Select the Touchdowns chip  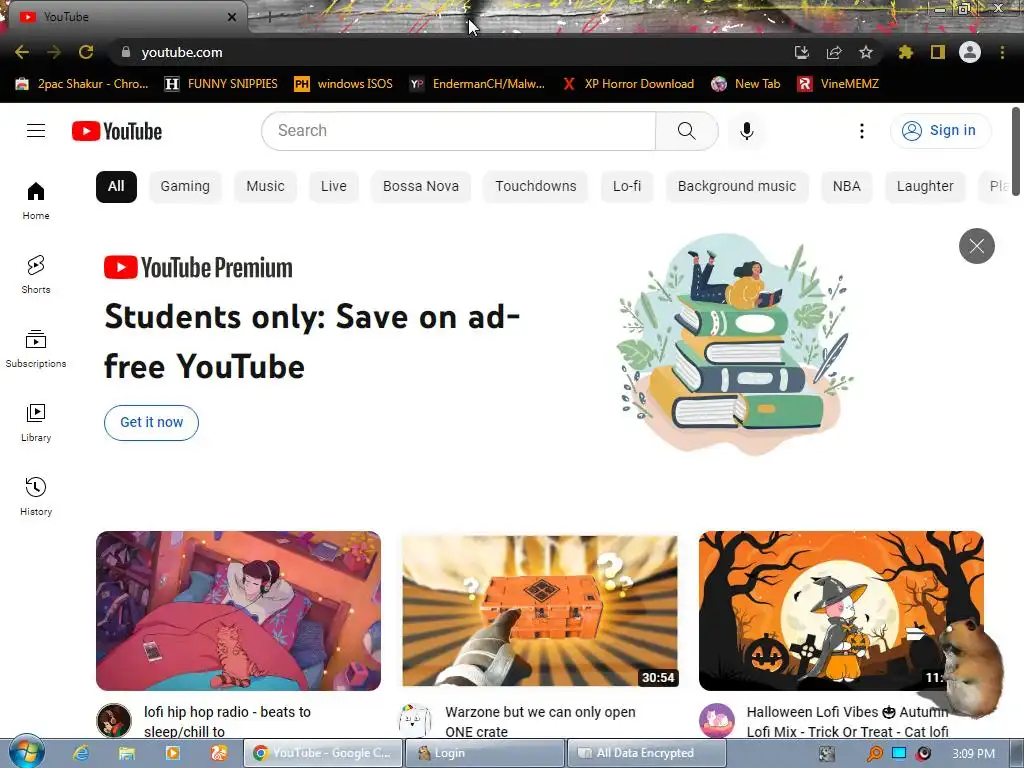pyautogui.click(x=536, y=186)
